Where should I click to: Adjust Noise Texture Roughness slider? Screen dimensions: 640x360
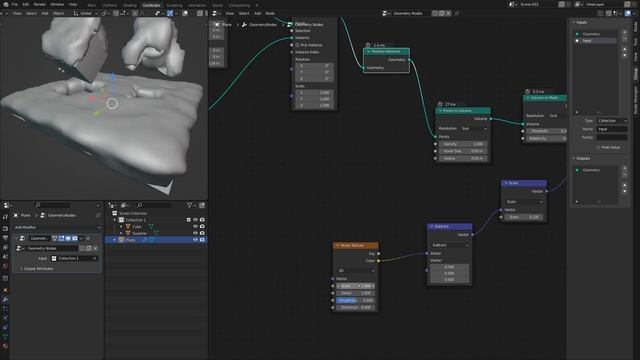[355, 300]
